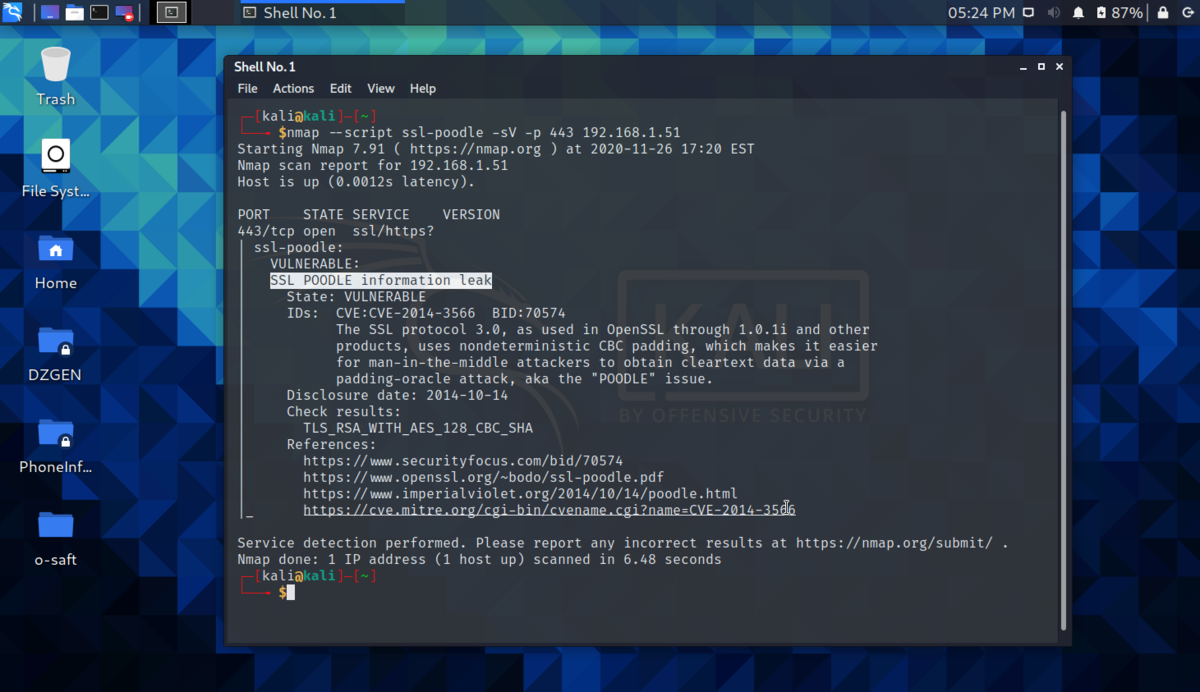Click the battery 87% indicator
The image size is (1200, 692).
[x=1119, y=13]
